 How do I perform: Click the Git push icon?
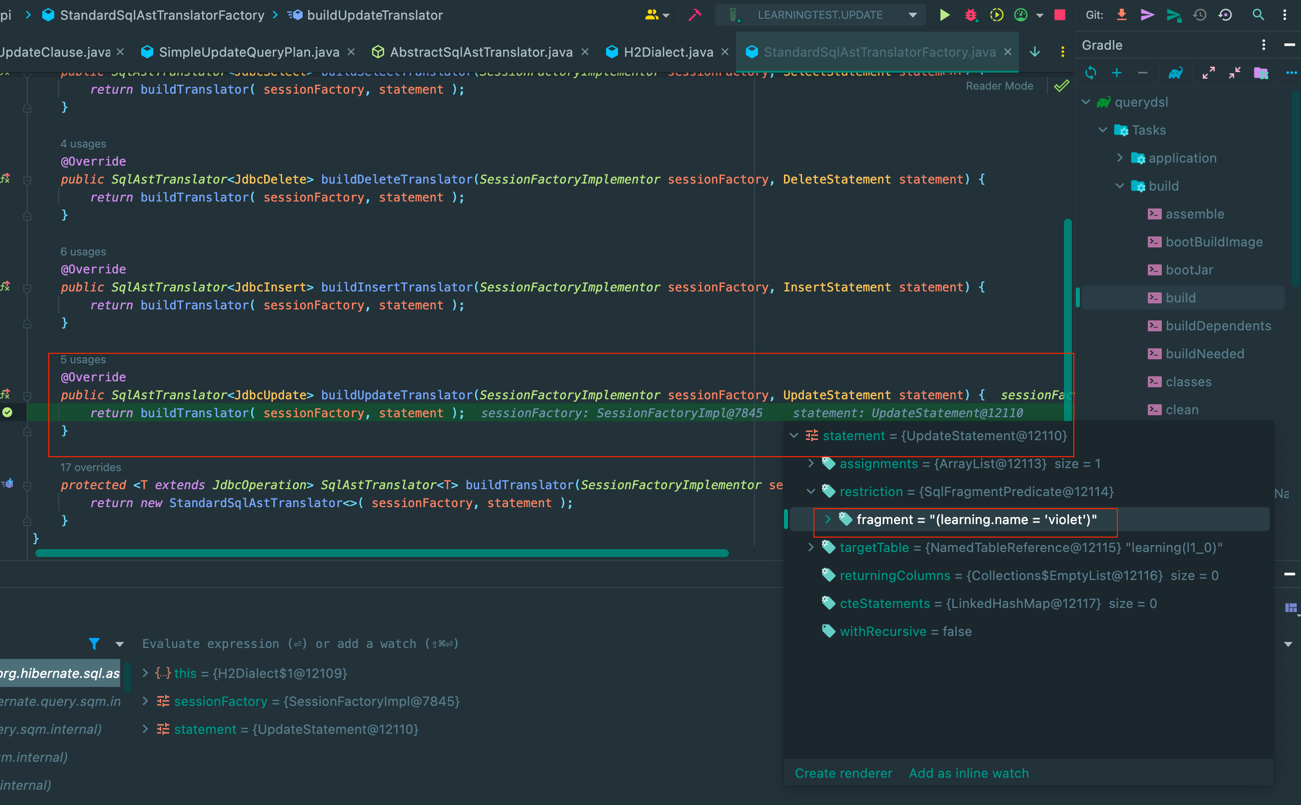click(1174, 15)
